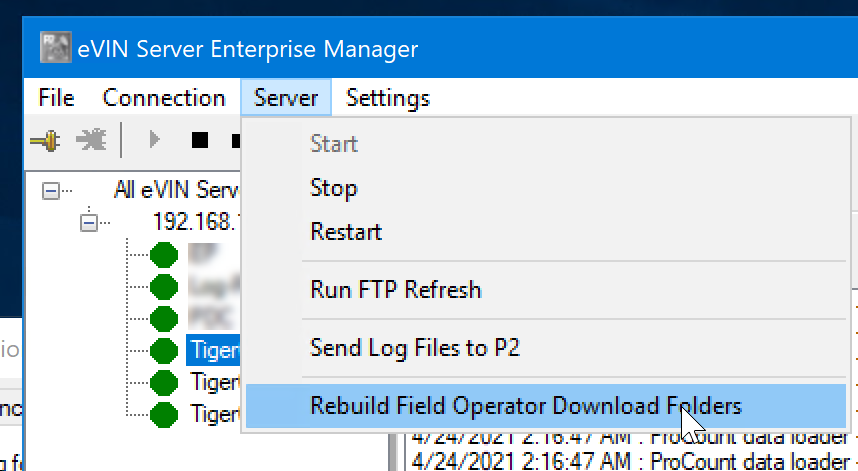Image resolution: width=858 pixels, height=471 pixels.
Task: Choose Stop from the Server menu
Action: pyautogui.click(x=334, y=188)
